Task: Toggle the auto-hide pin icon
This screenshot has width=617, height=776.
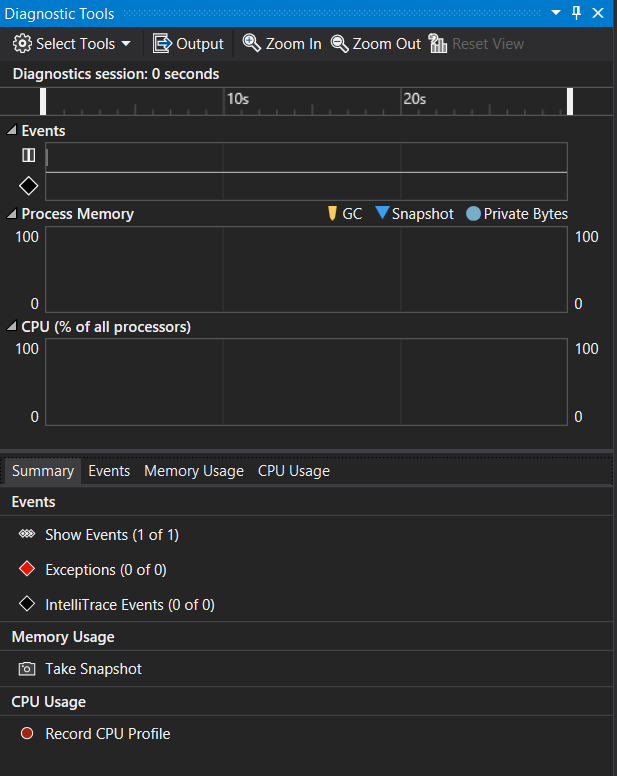Action: 576,13
